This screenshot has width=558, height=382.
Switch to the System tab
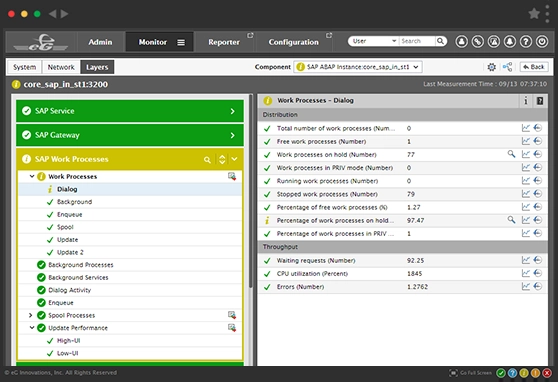[25, 67]
